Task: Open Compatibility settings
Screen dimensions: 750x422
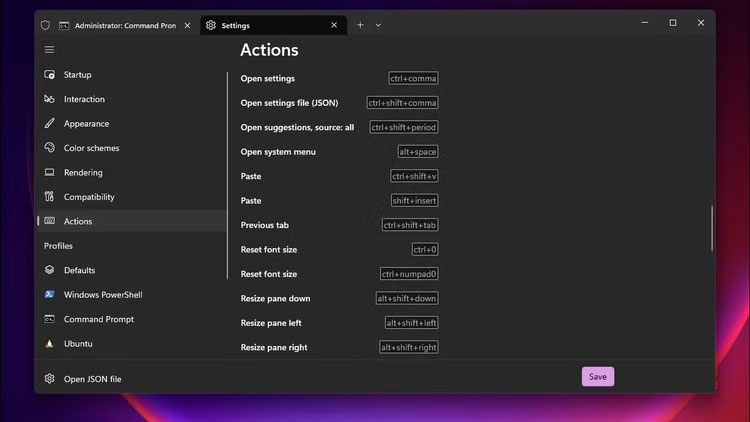Action: pos(132,197)
